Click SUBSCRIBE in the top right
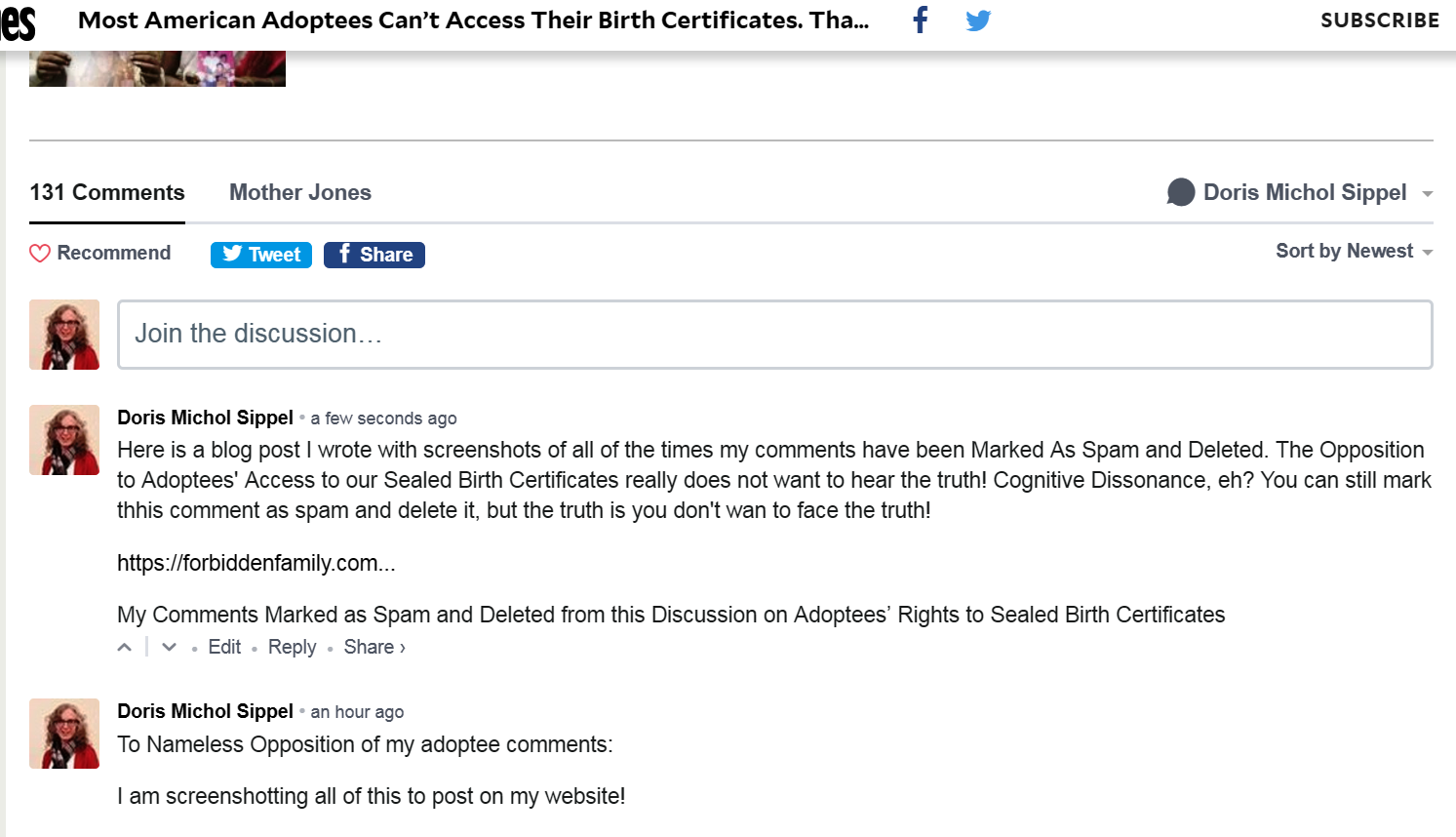Viewport: 1456px width, 837px height. coord(1379,20)
